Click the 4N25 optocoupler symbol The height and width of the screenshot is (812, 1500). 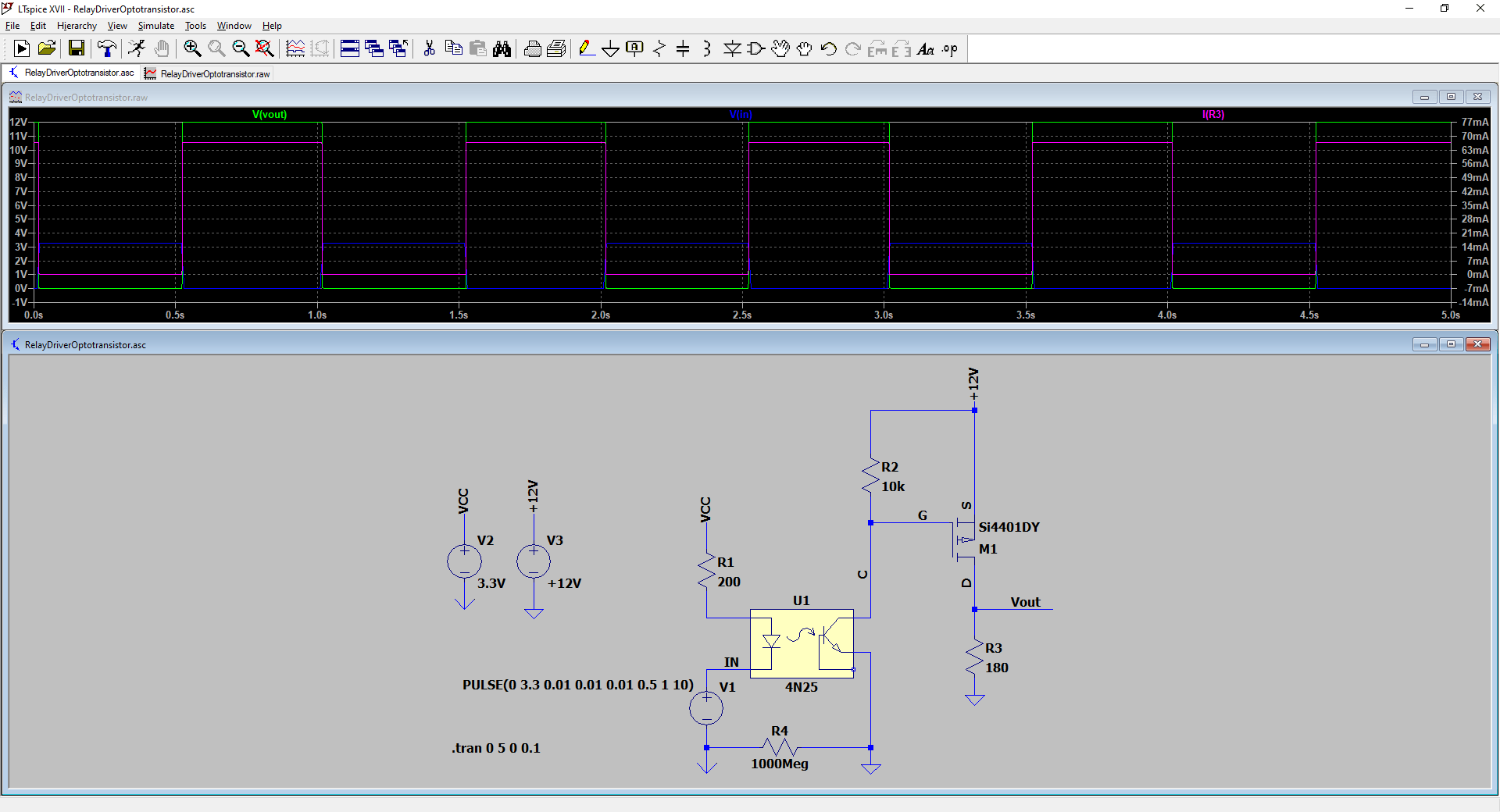(802, 644)
